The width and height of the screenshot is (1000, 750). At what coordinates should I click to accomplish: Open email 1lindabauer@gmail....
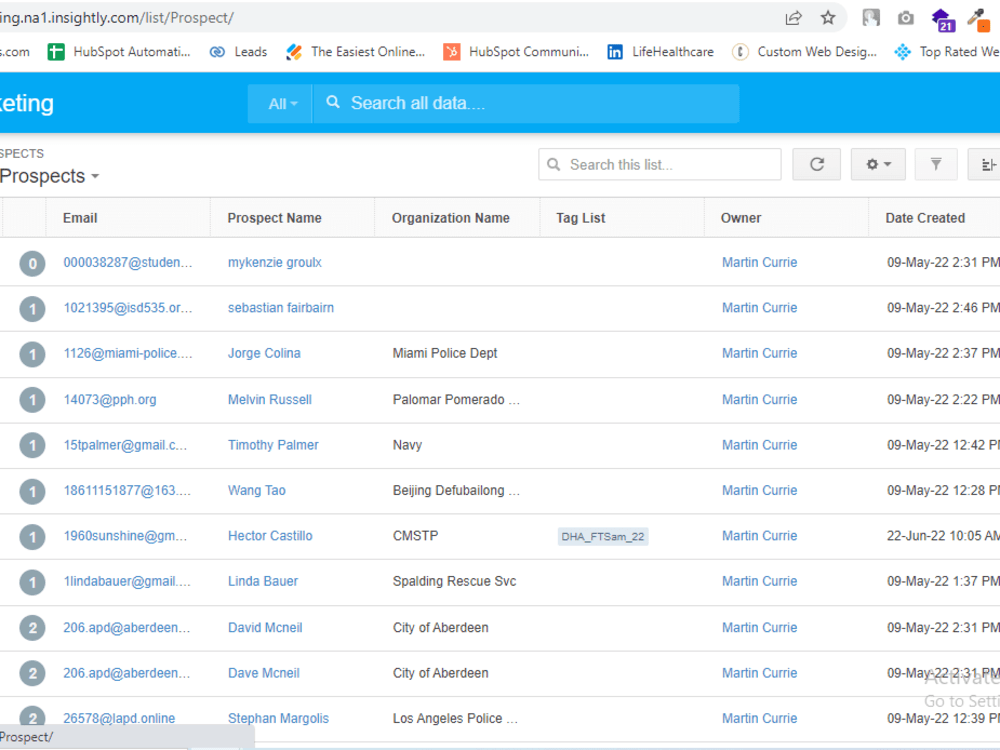(126, 581)
